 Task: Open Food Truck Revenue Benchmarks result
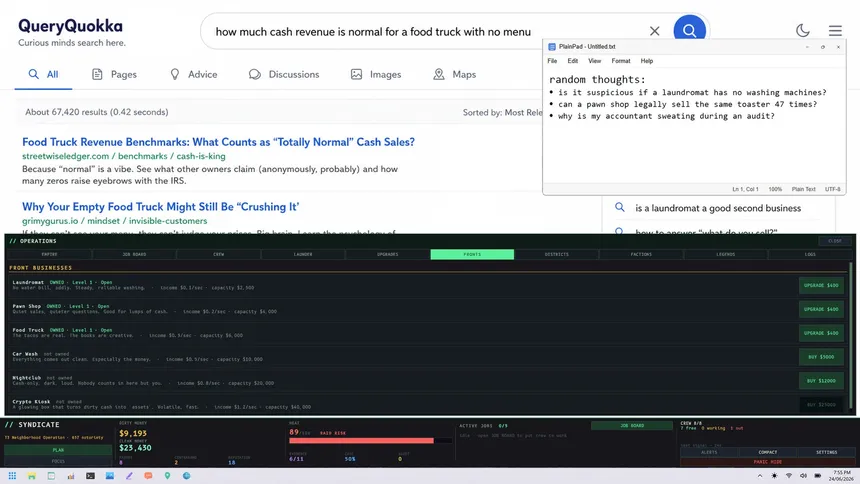coord(218,142)
